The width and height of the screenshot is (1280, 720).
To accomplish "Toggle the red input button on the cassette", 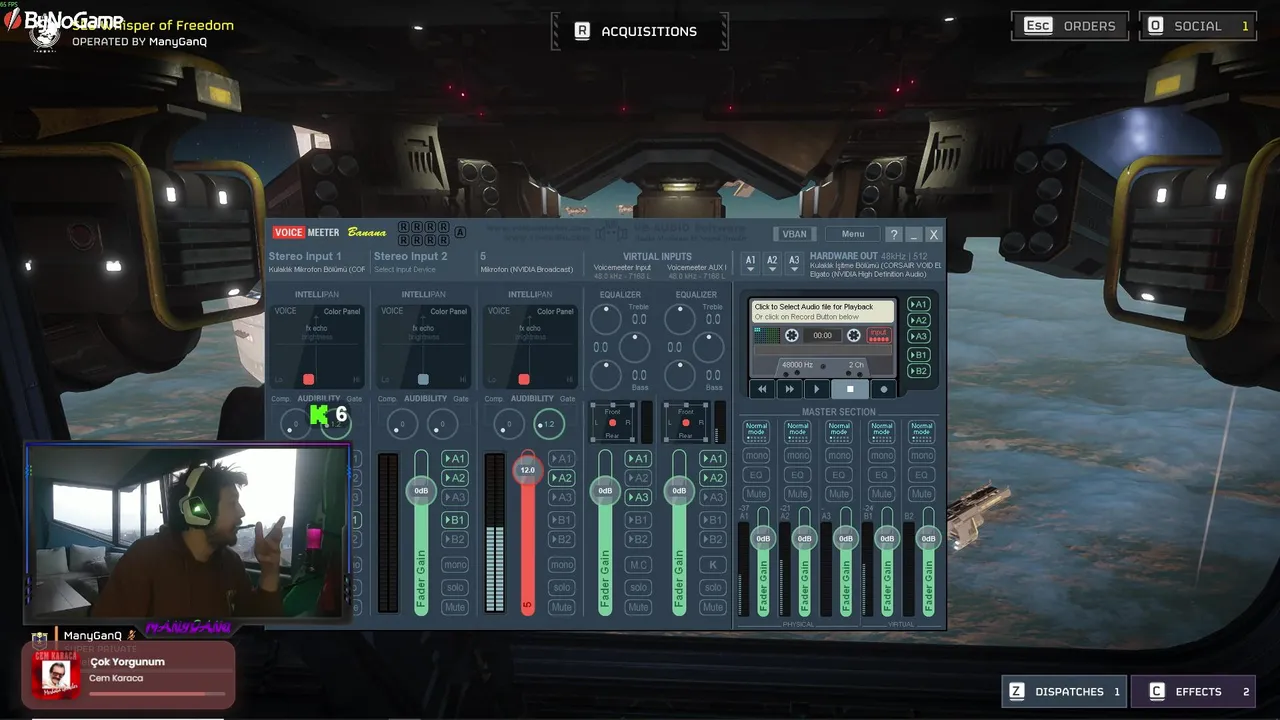I will [879, 335].
